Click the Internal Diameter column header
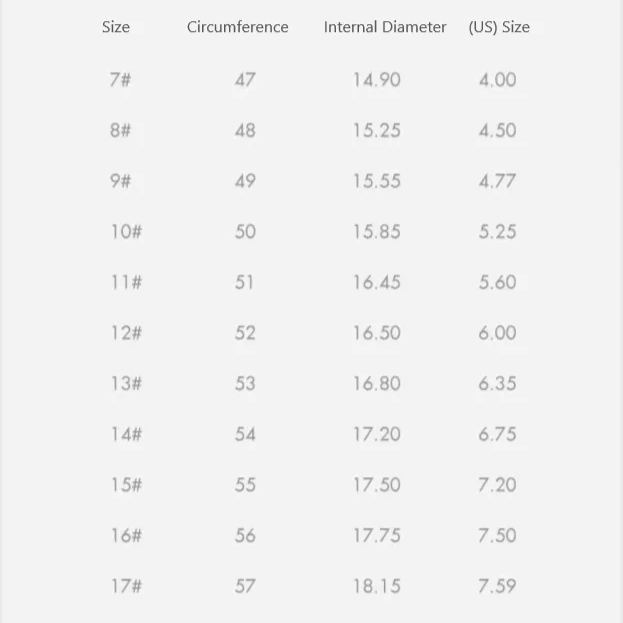Image resolution: width=623 pixels, height=623 pixels. click(385, 27)
